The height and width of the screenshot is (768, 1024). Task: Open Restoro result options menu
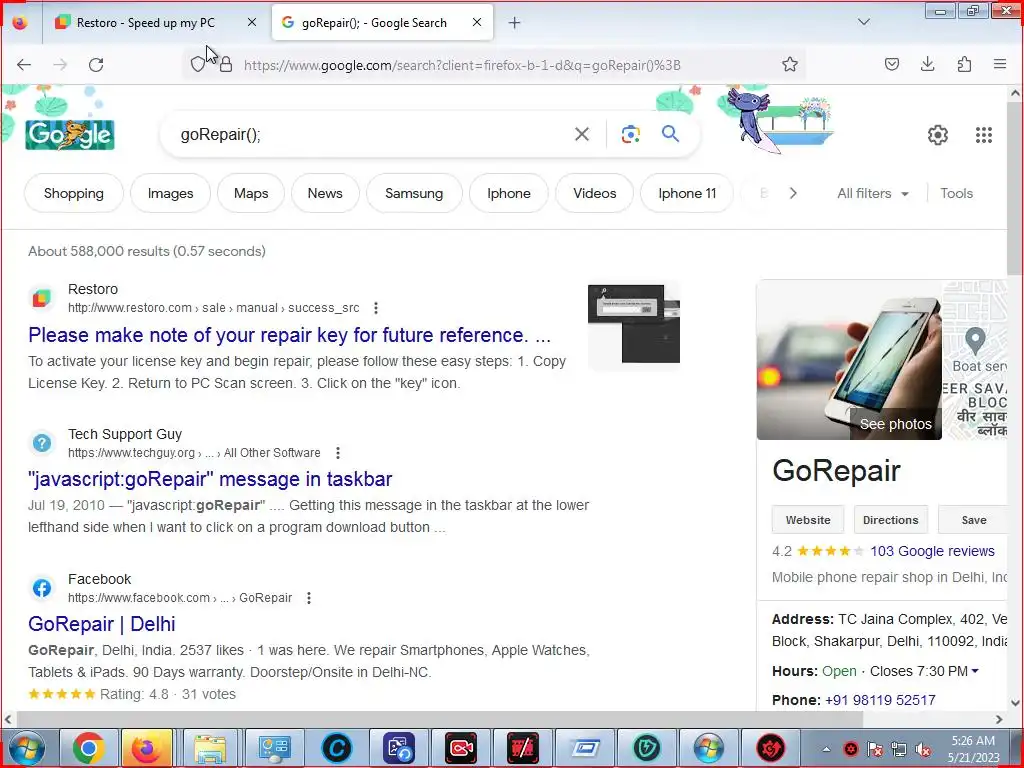pyautogui.click(x=376, y=308)
